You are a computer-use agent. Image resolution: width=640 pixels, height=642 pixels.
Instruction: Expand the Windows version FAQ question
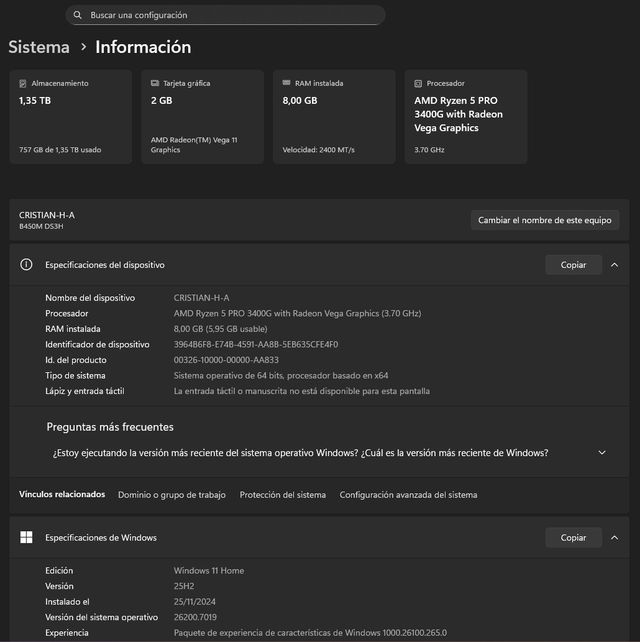602,453
